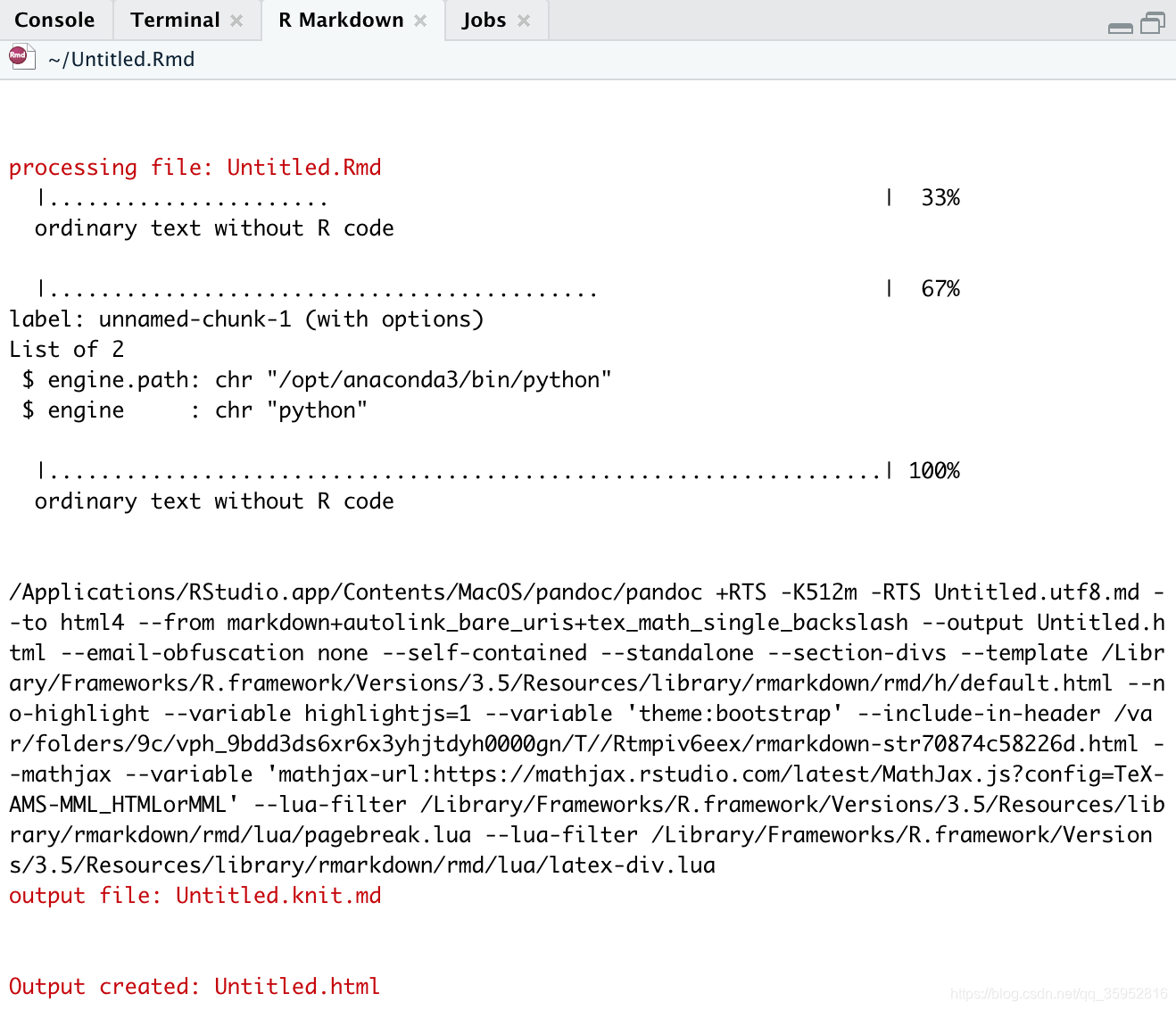Select the output file: Untitled.knit.md line
Viewport: 1176px width, 1010px height.
pyautogui.click(x=194, y=895)
